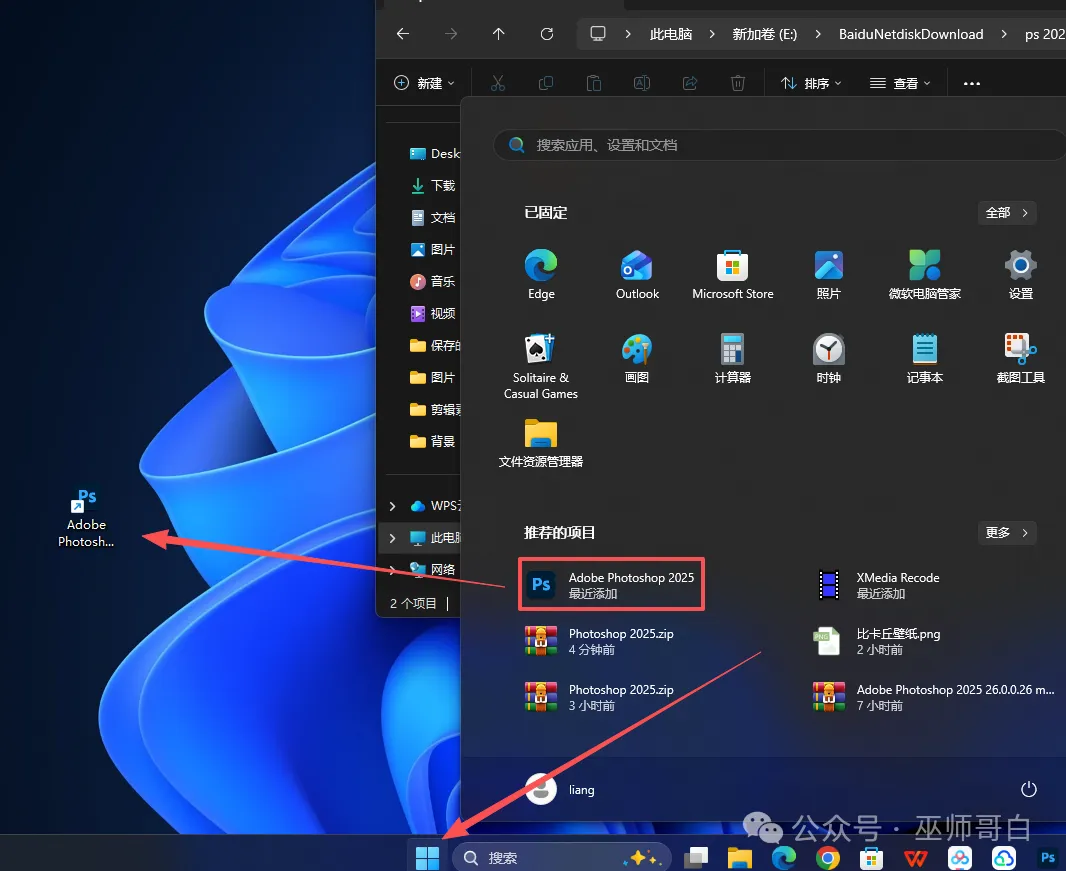Image resolution: width=1066 pixels, height=871 pixels.
Task: Open Adobe Photoshop 2025 26.0.0.26 archive
Action: point(934,697)
